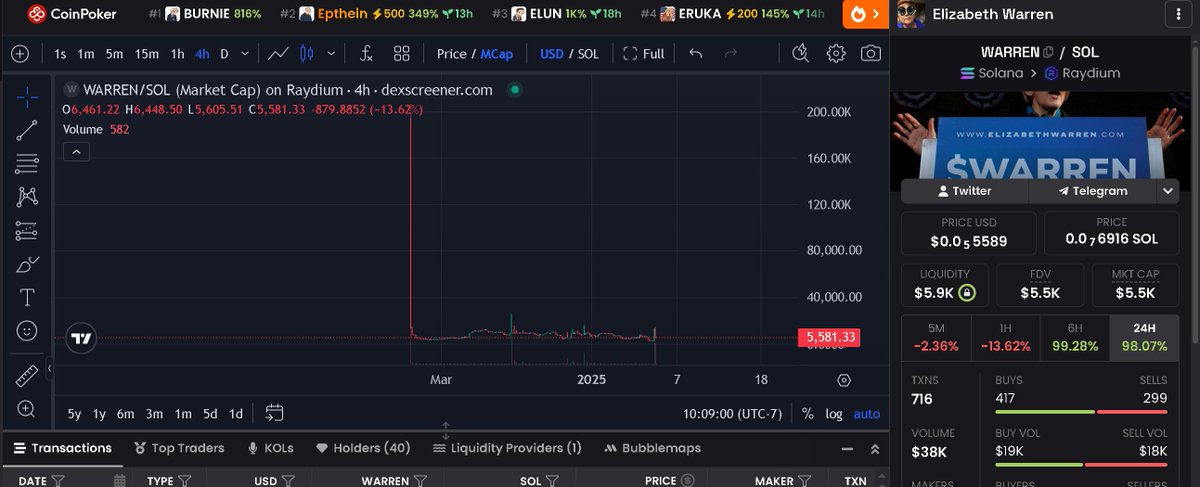Open the Bubblemaps tab
Screen dimensions: 1200x487
pyautogui.click(x=653, y=448)
